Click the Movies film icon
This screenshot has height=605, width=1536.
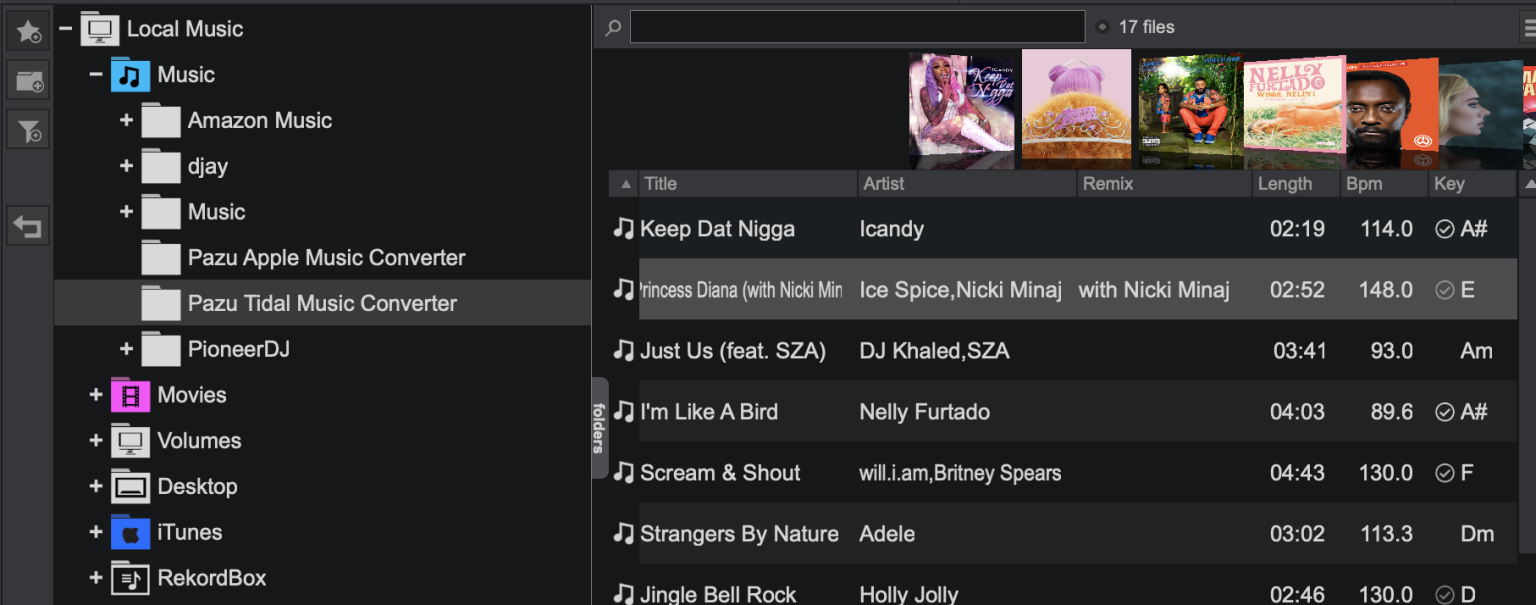(130, 395)
